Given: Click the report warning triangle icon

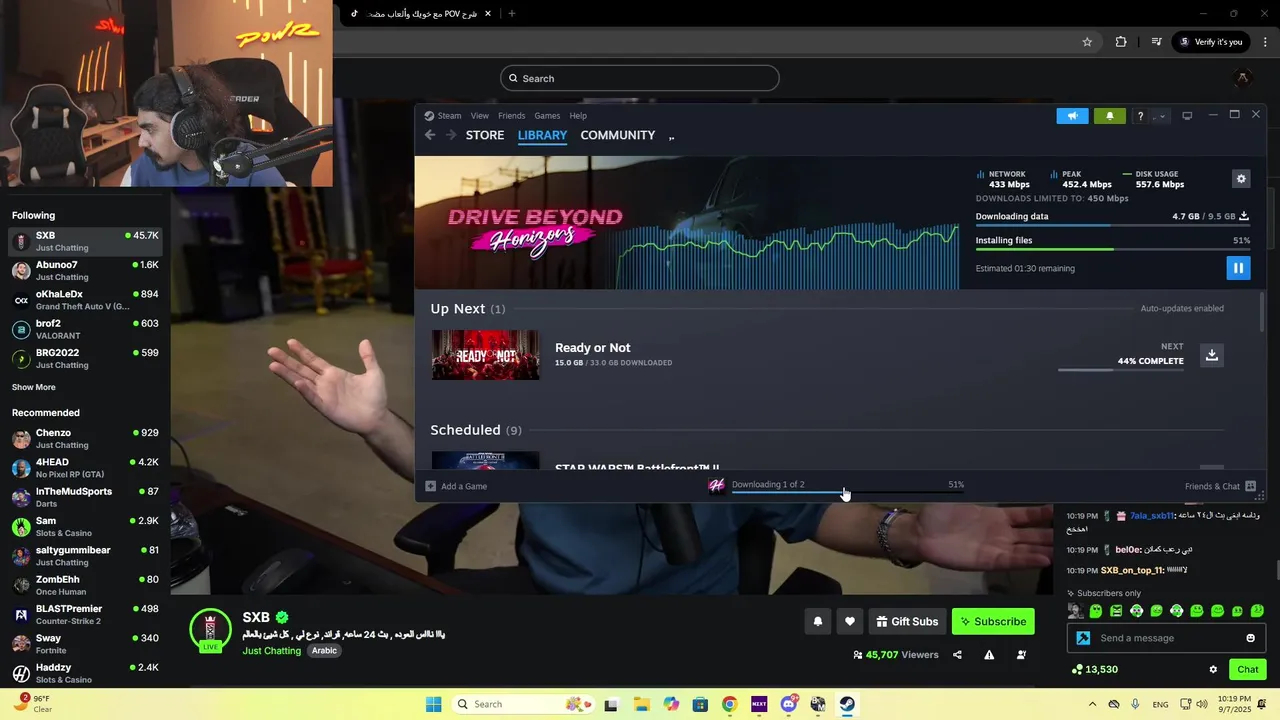Looking at the screenshot, I should click(989, 655).
